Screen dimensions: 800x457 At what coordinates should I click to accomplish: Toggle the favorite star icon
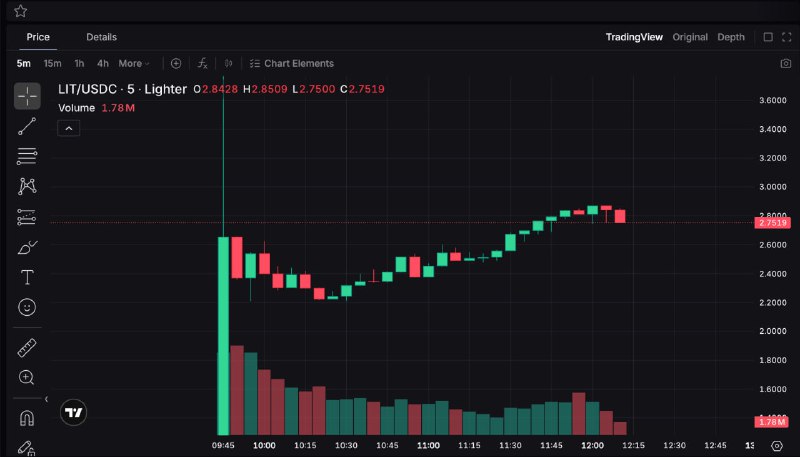click(x=20, y=11)
